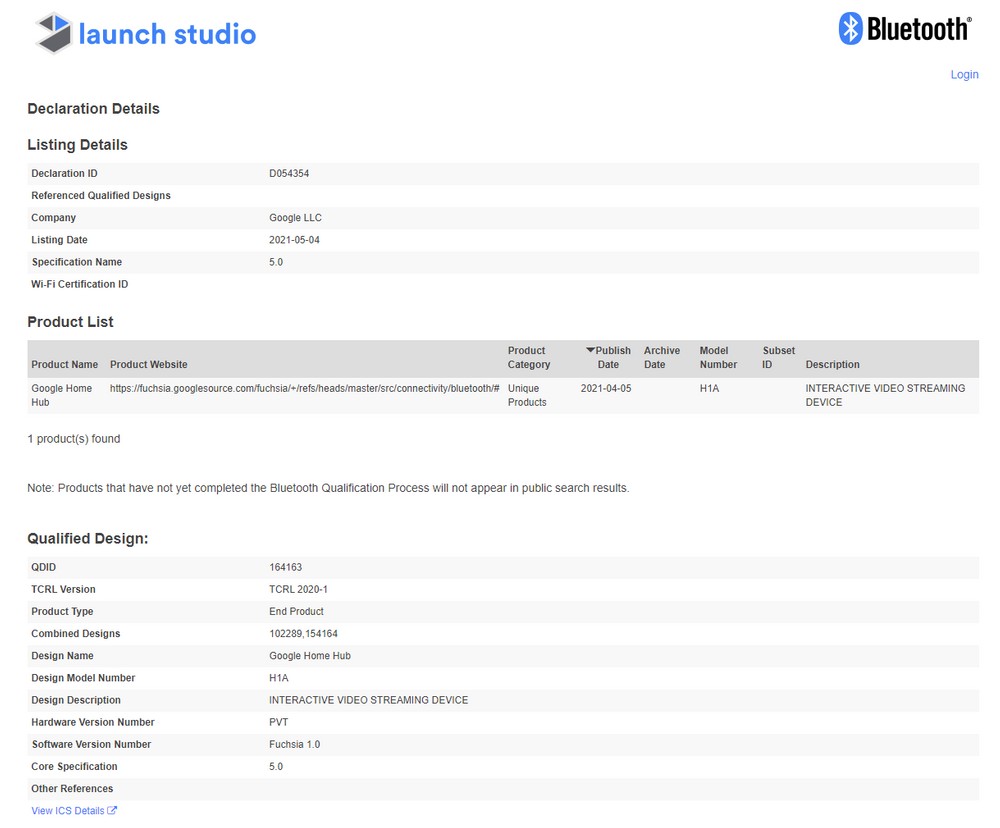This screenshot has width=1000, height=828.
Task: Click the fuchsia.googlesource.com product website URL
Action: [304, 388]
